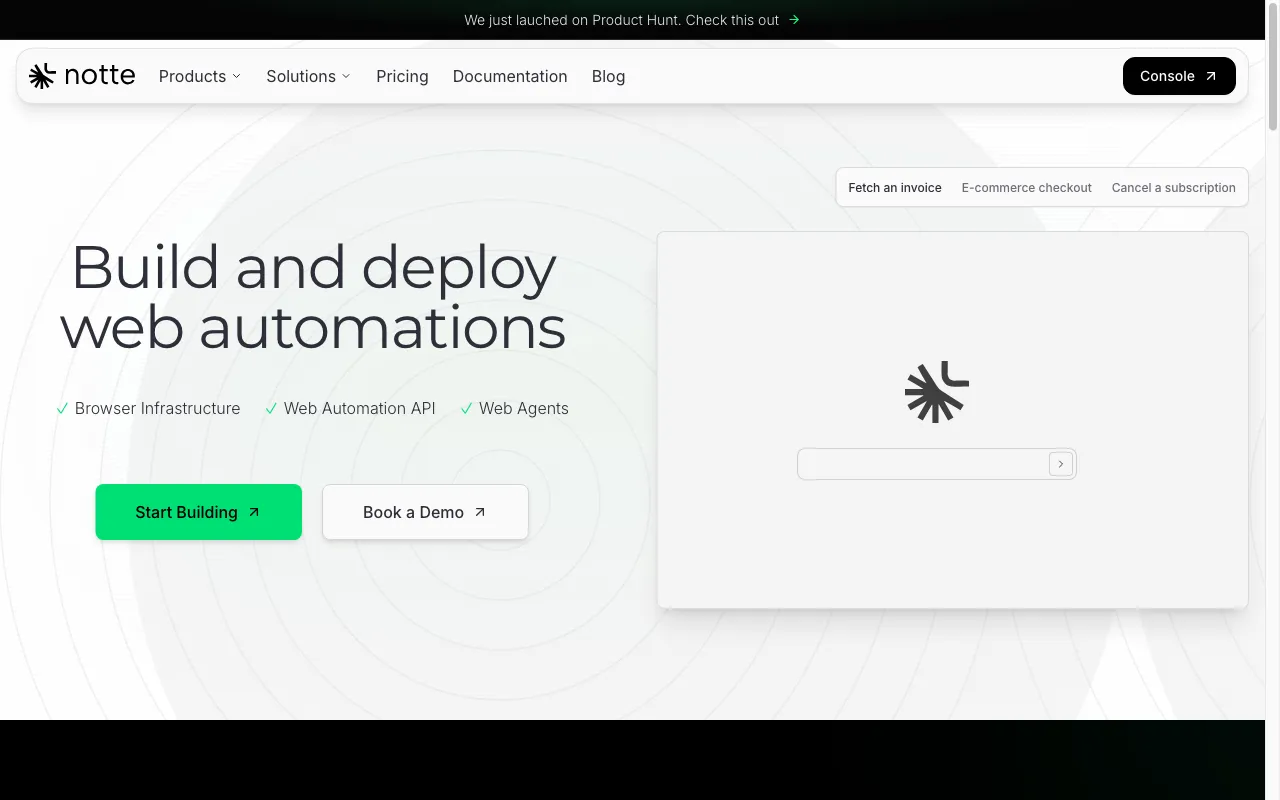Submit the demo prompt with arrow button
The height and width of the screenshot is (800, 1280).
coord(1061,464)
